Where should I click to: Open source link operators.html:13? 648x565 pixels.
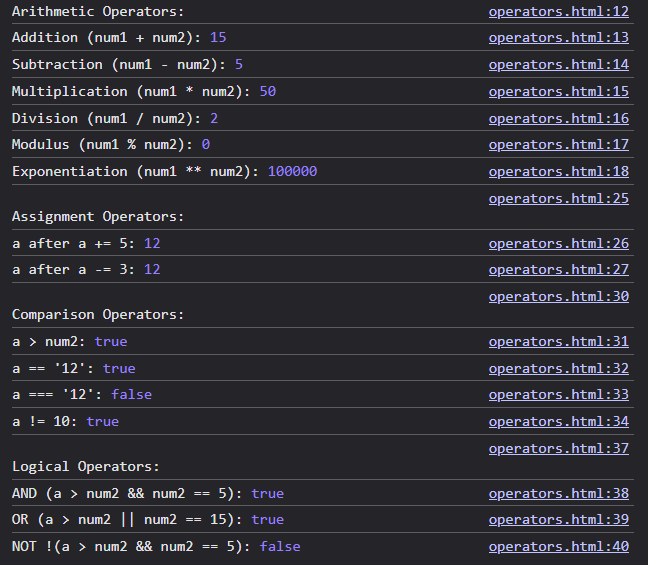[x=559, y=38]
